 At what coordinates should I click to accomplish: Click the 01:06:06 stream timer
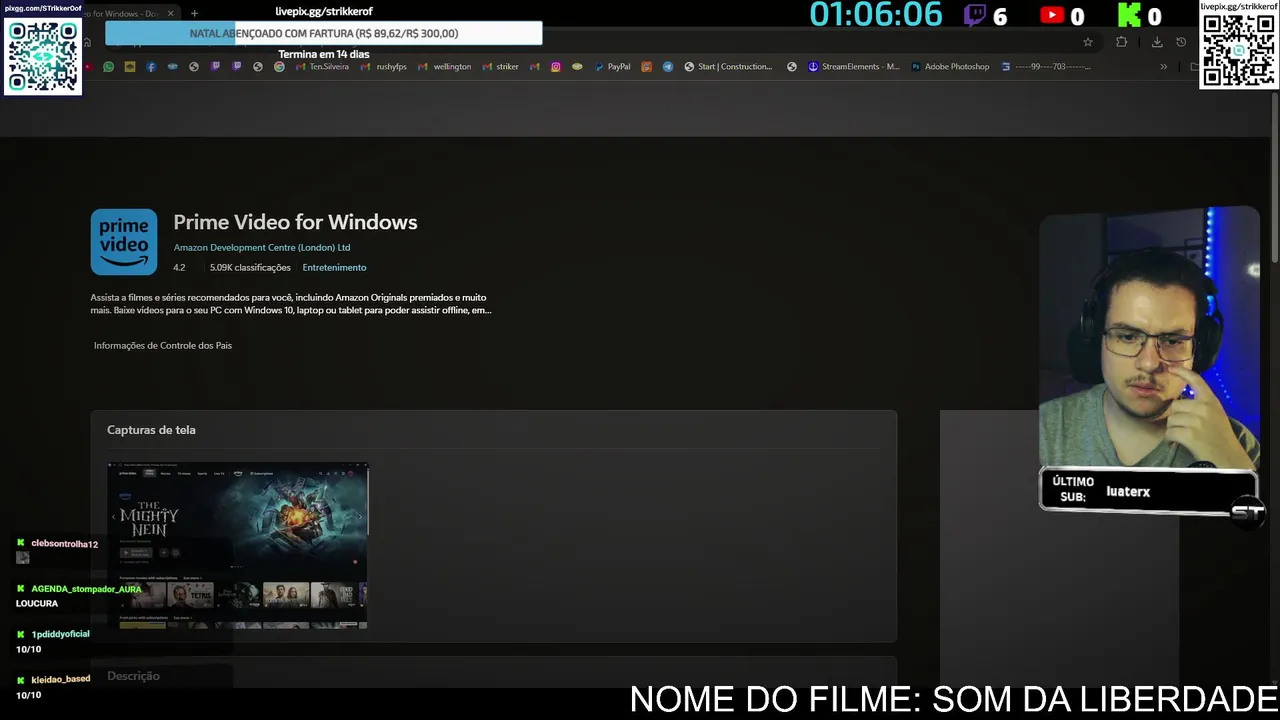pyautogui.click(x=876, y=15)
